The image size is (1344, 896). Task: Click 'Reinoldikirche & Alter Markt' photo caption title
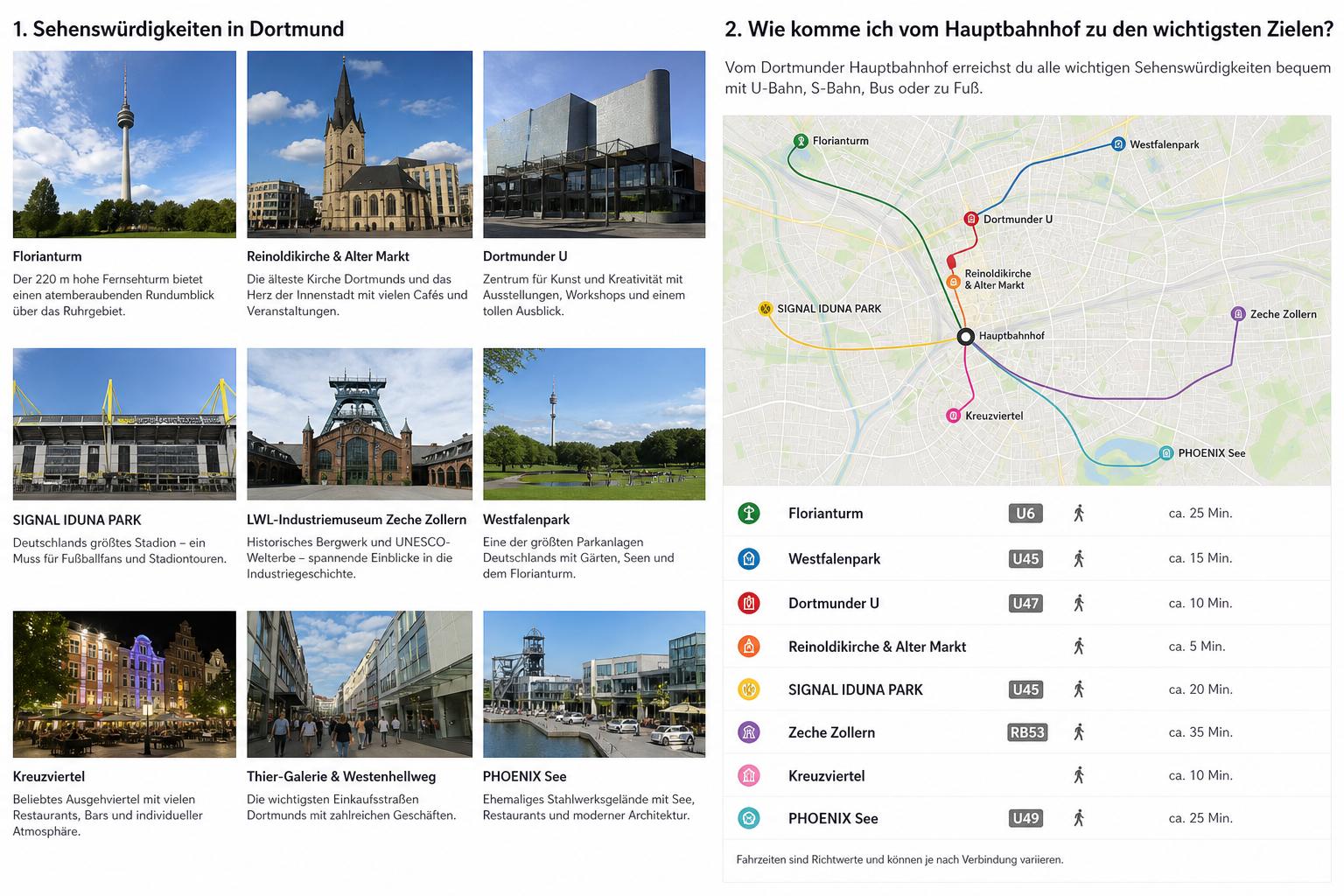tap(328, 256)
